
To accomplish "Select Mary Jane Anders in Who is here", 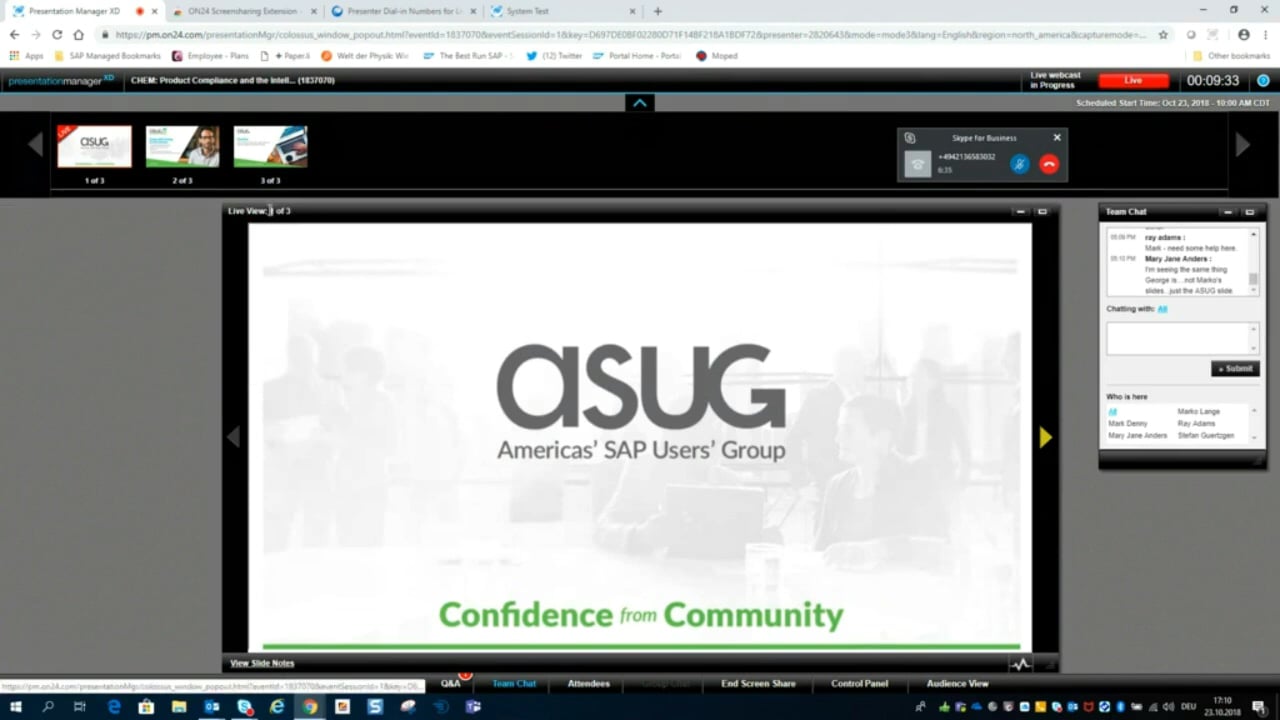I will pos(1137,435).
